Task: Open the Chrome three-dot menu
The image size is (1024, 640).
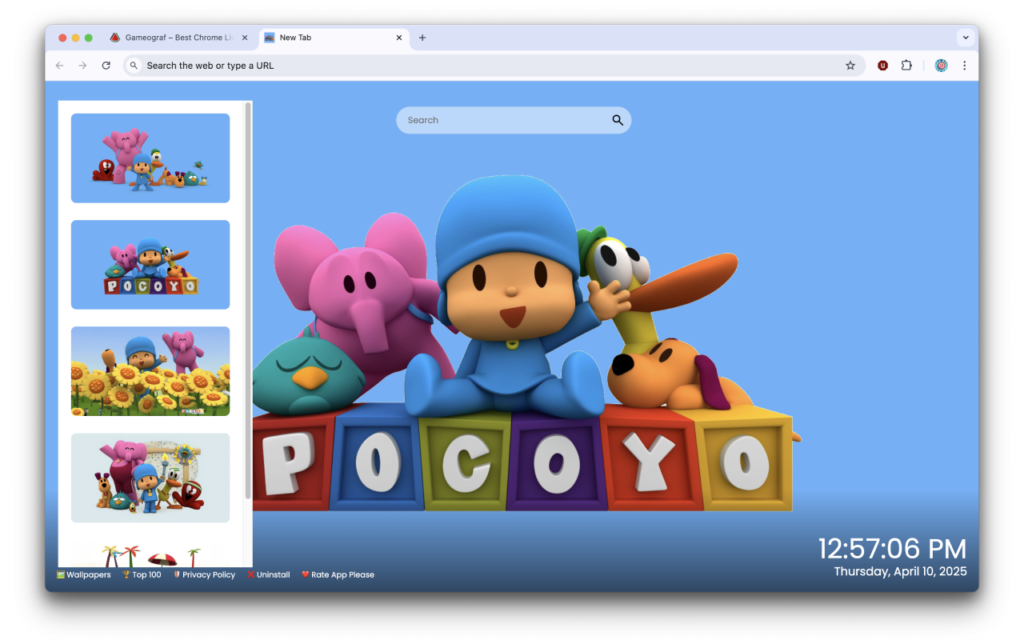Action: 964,65
